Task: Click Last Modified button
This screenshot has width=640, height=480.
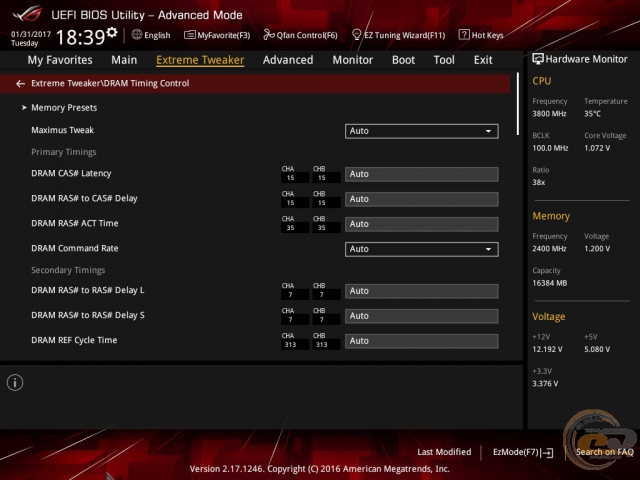Action: click(444, 452)
